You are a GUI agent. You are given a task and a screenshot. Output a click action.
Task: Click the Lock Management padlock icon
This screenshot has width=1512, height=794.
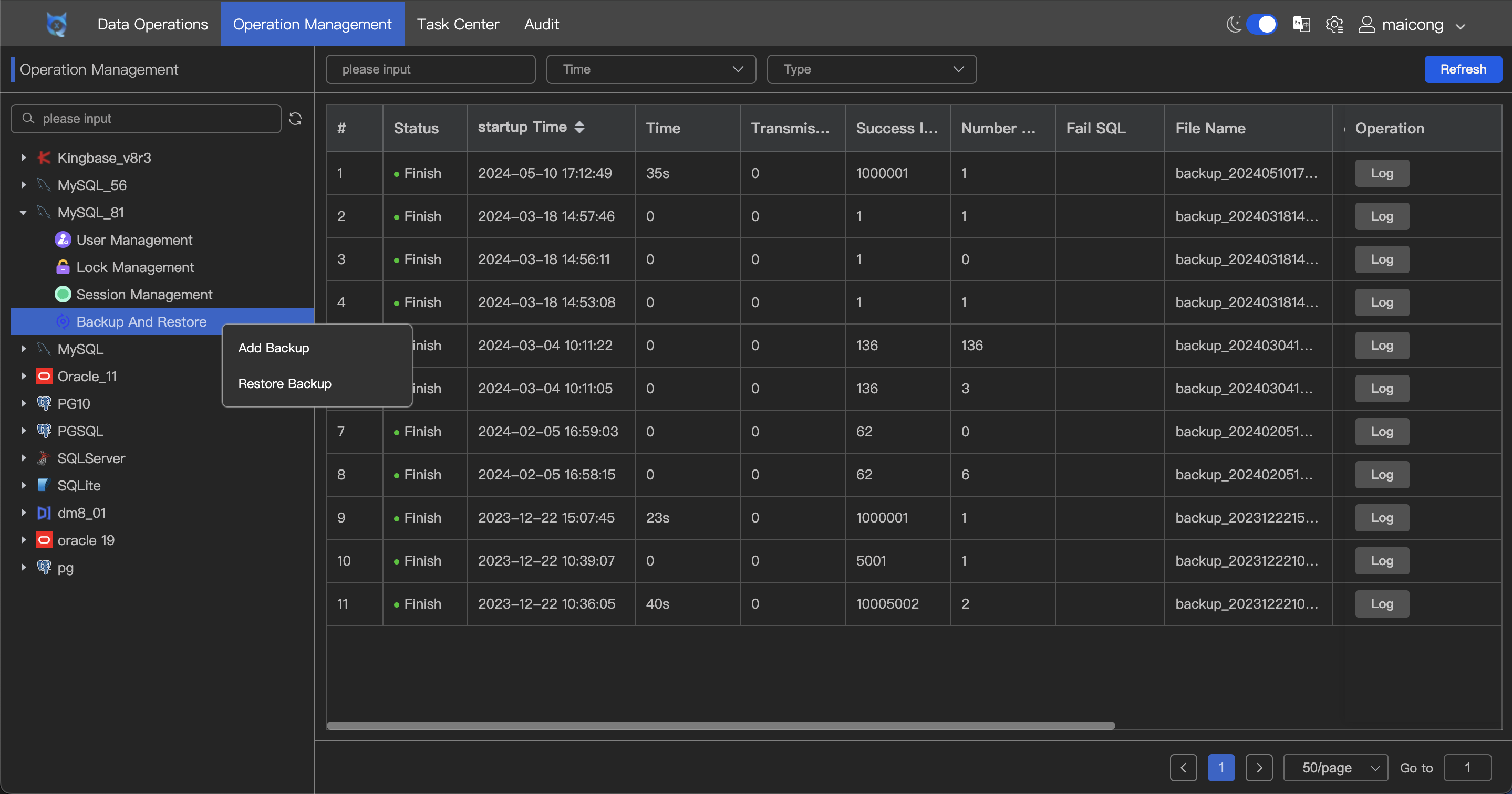point(63,267)
